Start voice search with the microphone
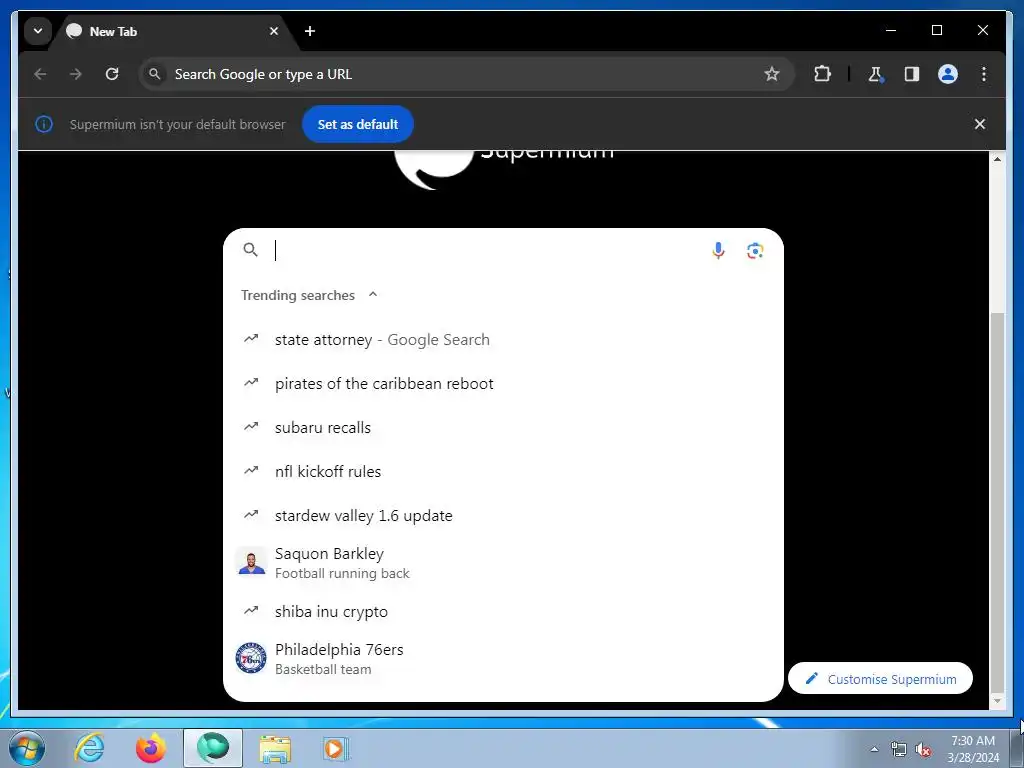The width and height of the screenshot is (1024, 768). tap(718, 250)
